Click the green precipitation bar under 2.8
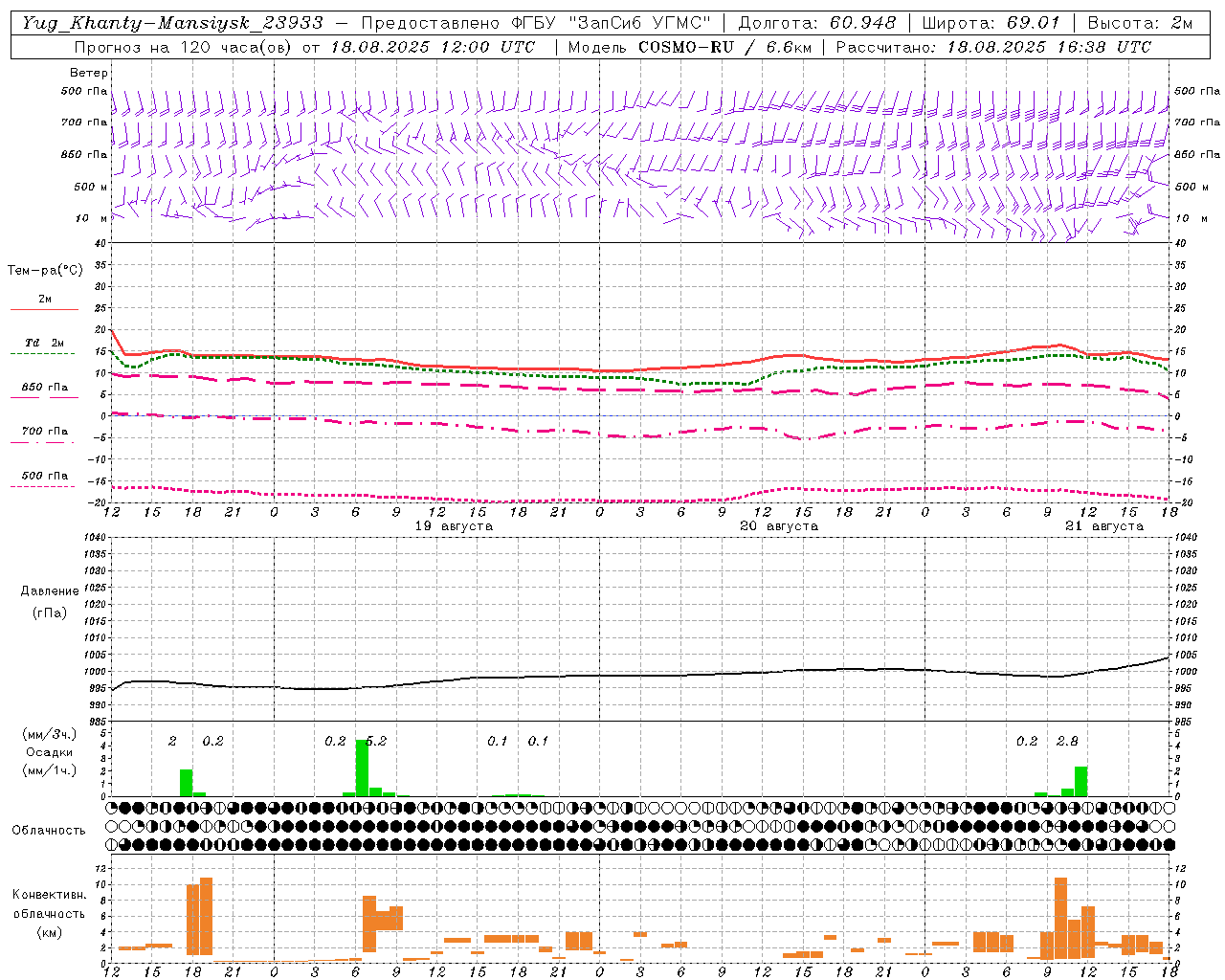This screenshot has height=980, width=1225. (1080, 781)
